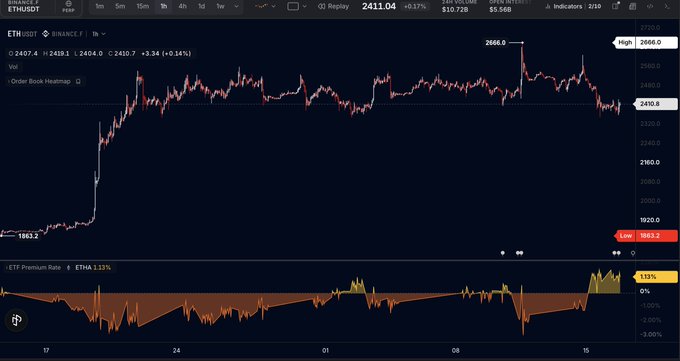Click the chart layout rectangle icon
The height and width of the screenshot is (361, 680).
pos(293,7)
